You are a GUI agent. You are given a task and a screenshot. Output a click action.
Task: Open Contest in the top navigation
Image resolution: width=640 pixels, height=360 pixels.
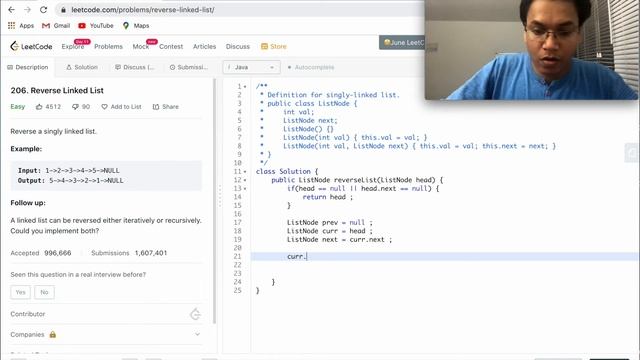171,46
